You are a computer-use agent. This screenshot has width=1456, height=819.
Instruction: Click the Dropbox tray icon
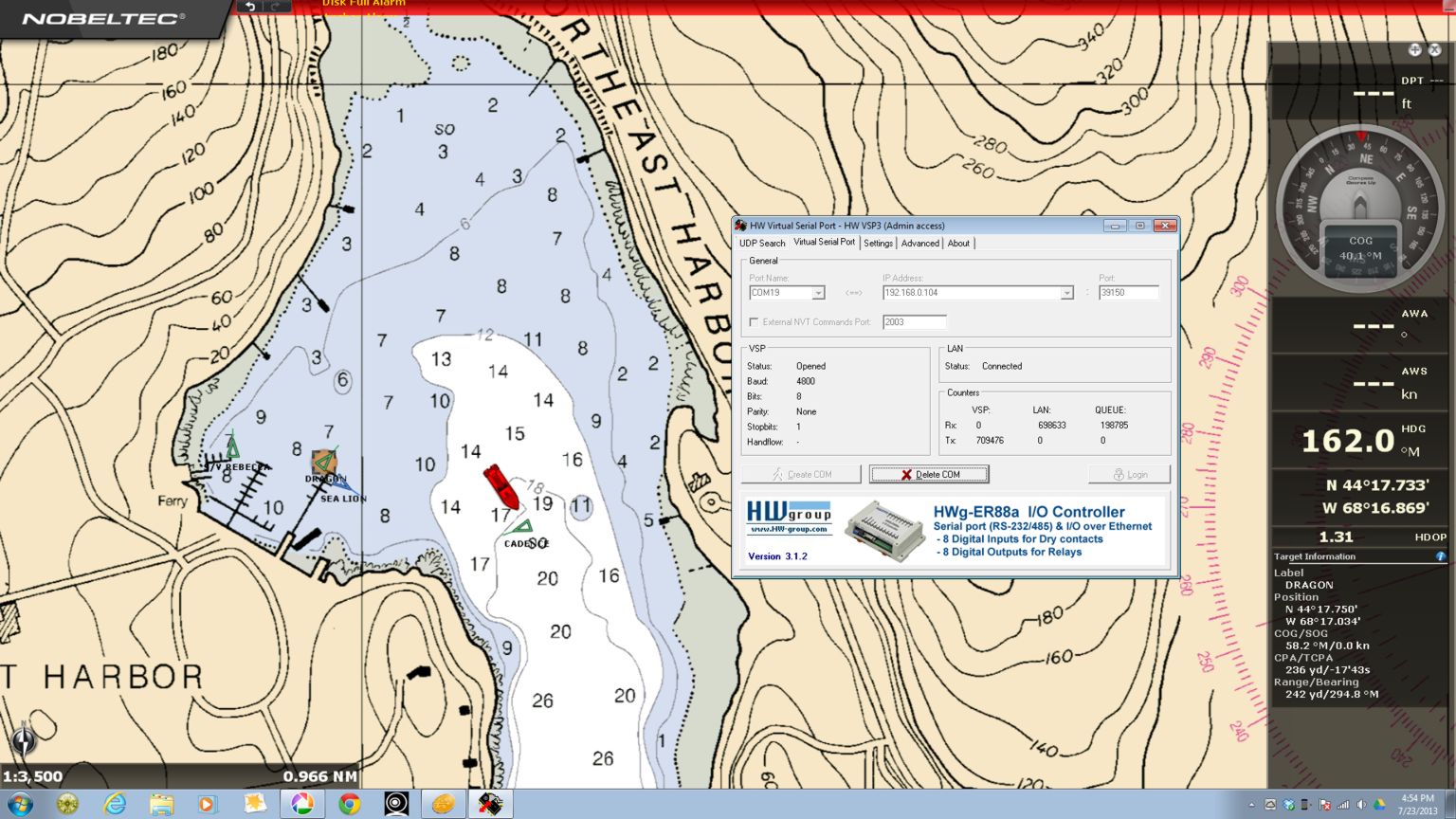[1288, 805]
